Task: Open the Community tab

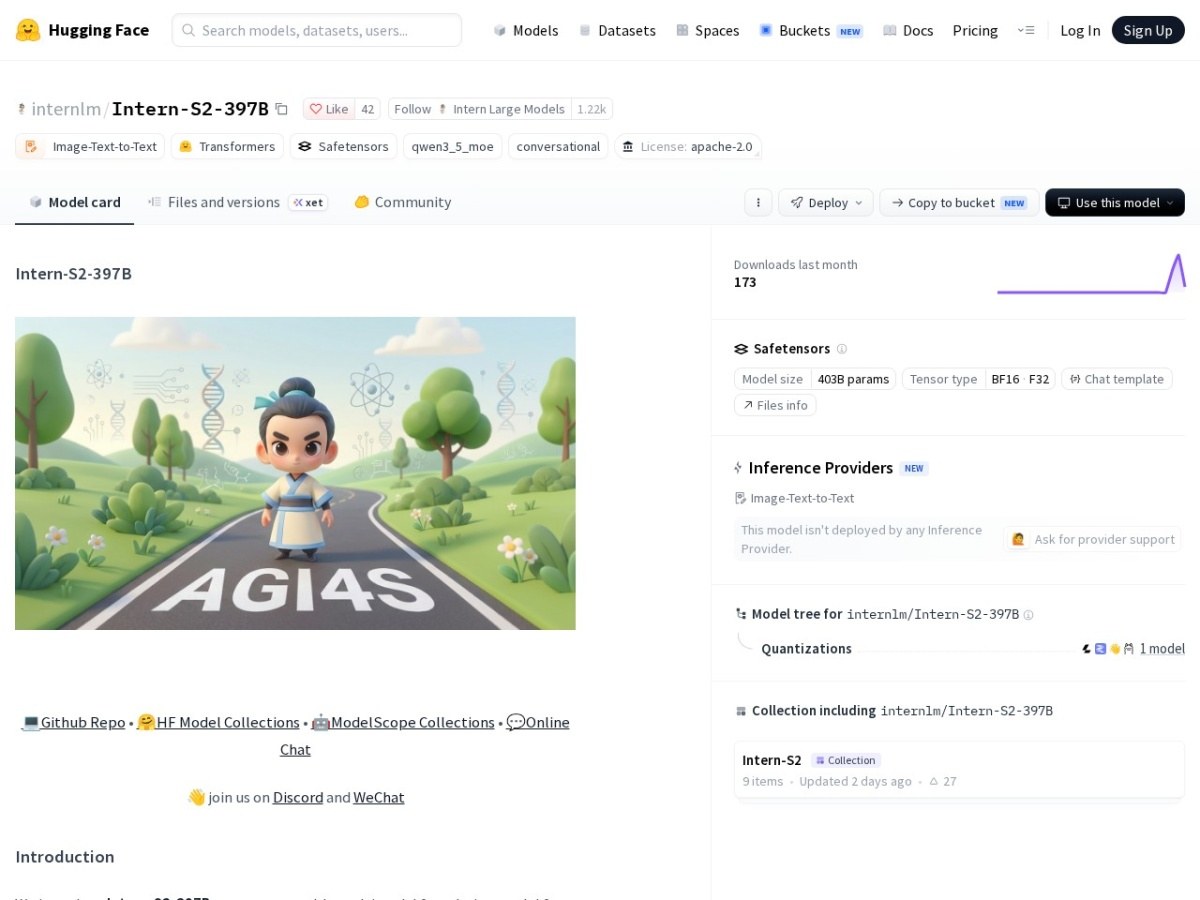Action: pyautogui.click(x=402, y=202)
